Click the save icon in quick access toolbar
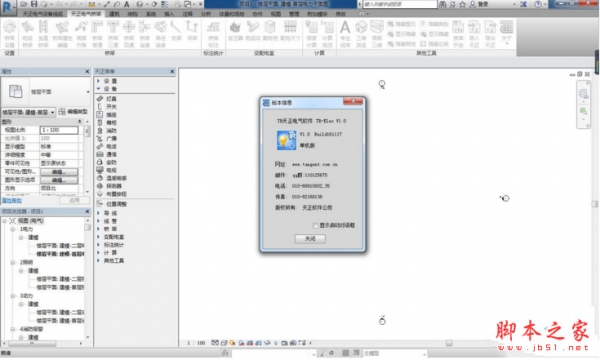Screen dimensions: 600x360 click(34, 4)
